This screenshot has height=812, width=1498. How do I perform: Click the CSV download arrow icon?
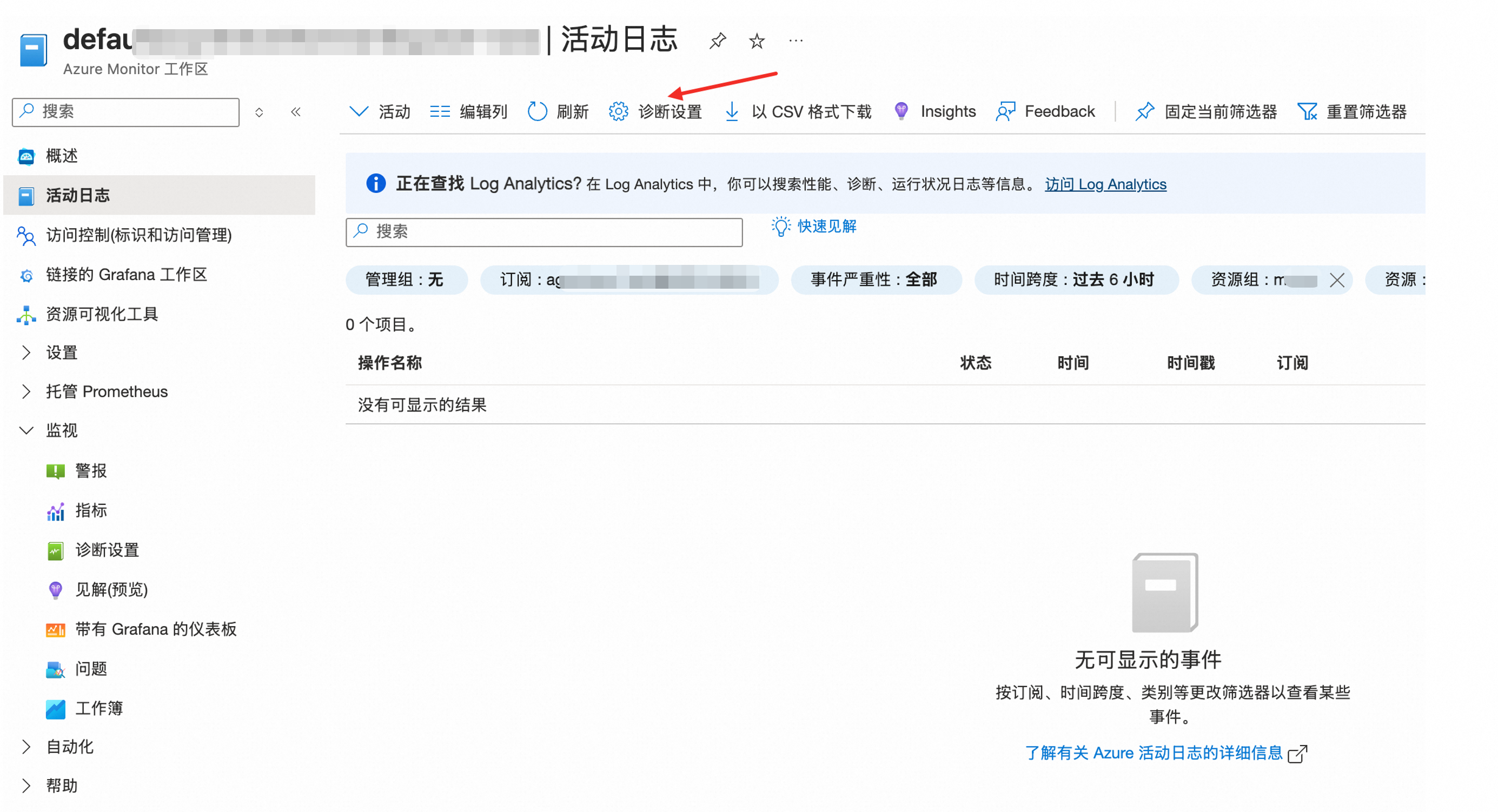tap(732, 111)
